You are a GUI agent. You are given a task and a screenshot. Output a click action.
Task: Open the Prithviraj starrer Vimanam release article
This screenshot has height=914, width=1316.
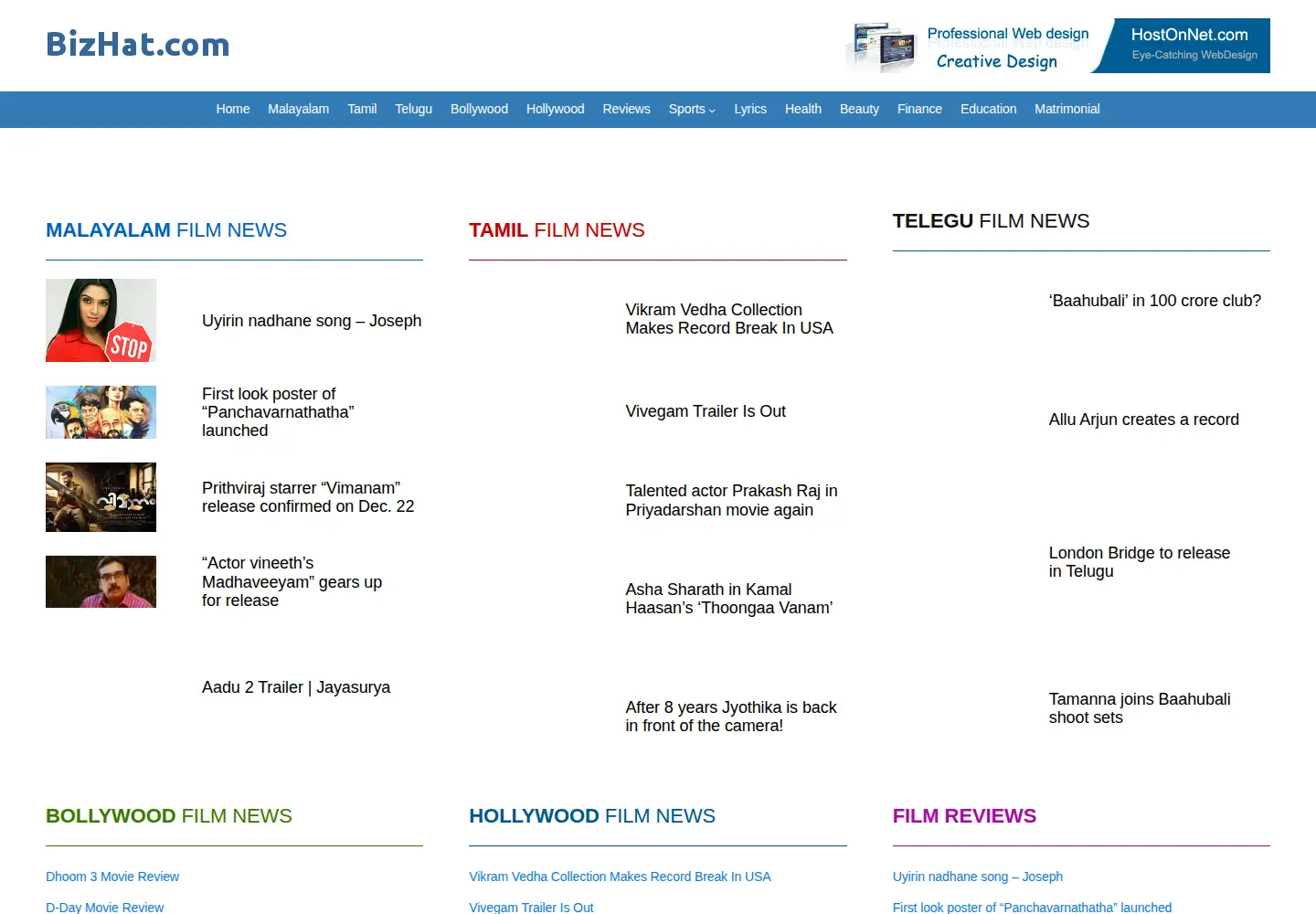[308, 497]
